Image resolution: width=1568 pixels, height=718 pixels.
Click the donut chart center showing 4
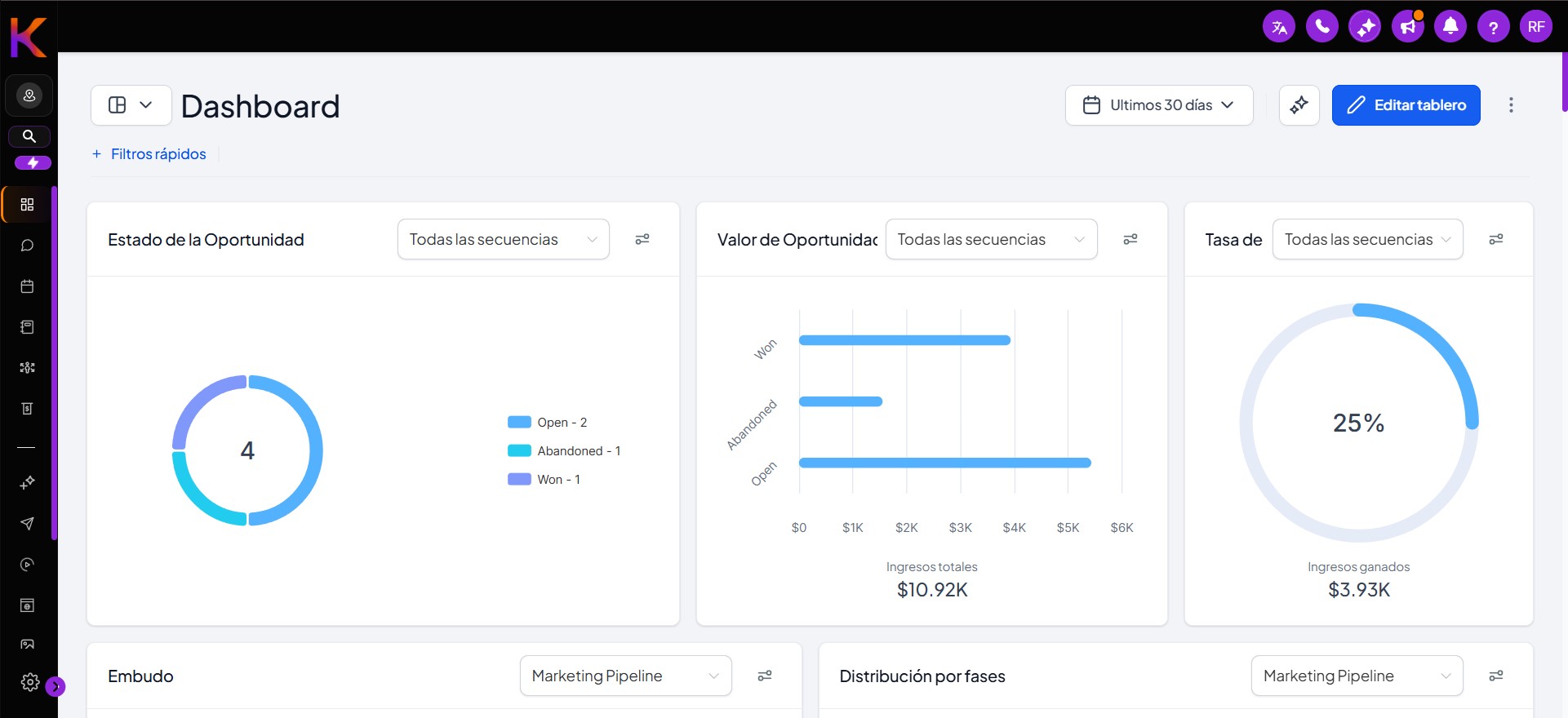pyautogui.click(x=247, y=450)
